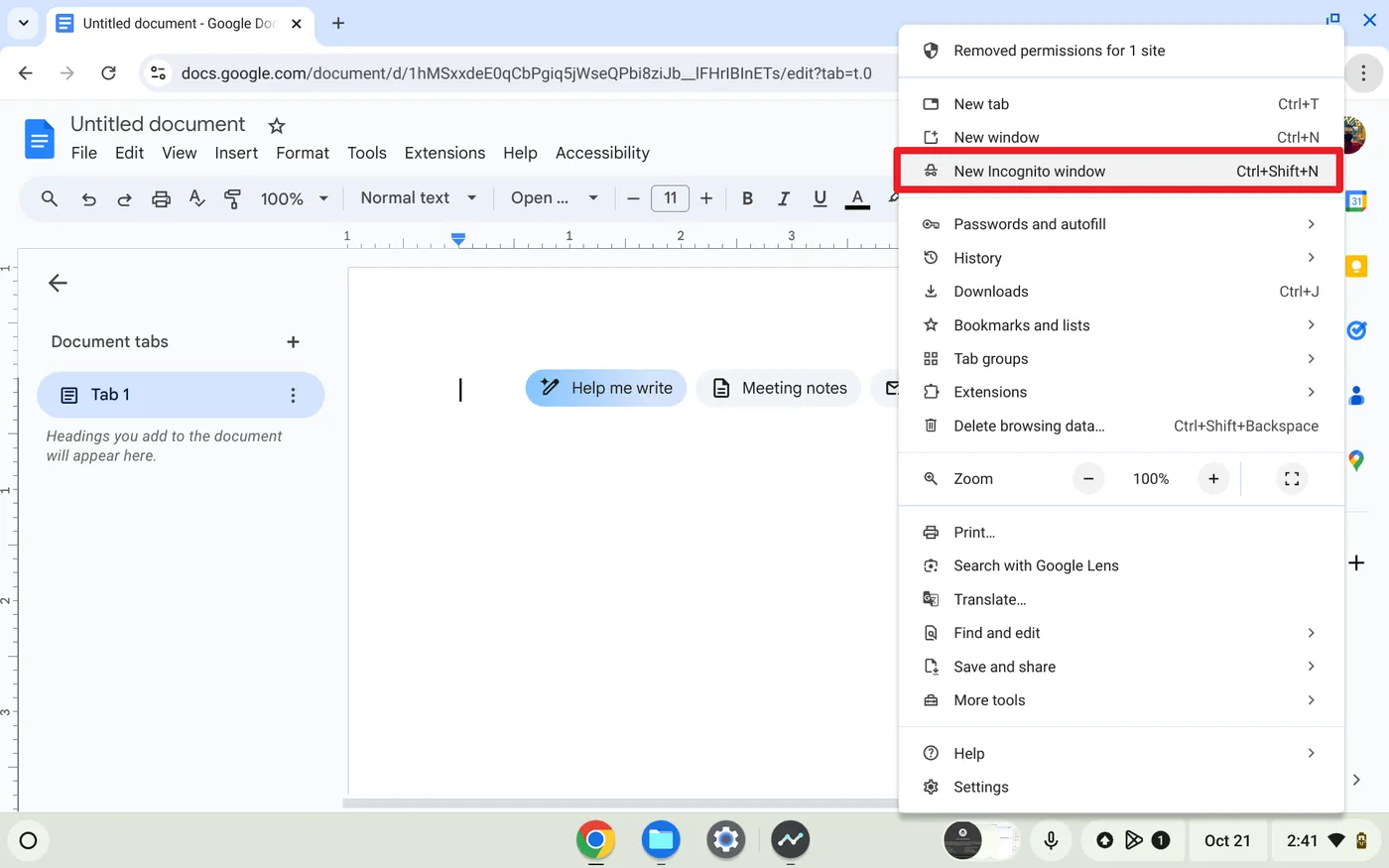Image resolution: width=1389 pixels, height=868 pixels.
Task: Open Google Calendar side panel icon
Action: pos(1356,200)
